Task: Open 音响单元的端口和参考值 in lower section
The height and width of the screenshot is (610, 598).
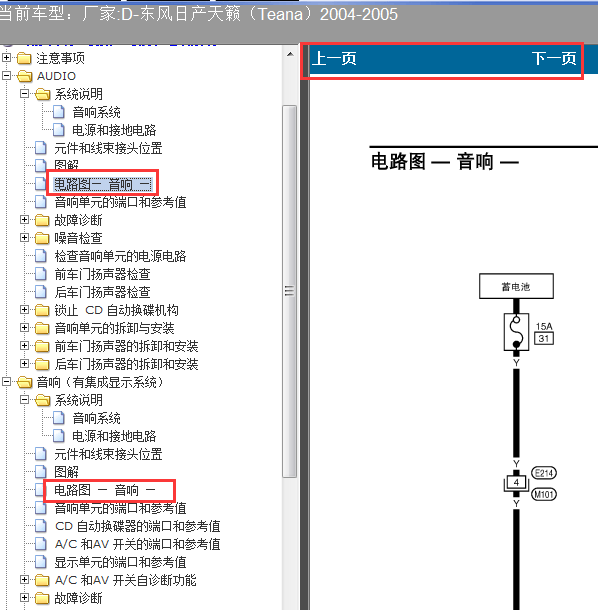Action: 120,508
